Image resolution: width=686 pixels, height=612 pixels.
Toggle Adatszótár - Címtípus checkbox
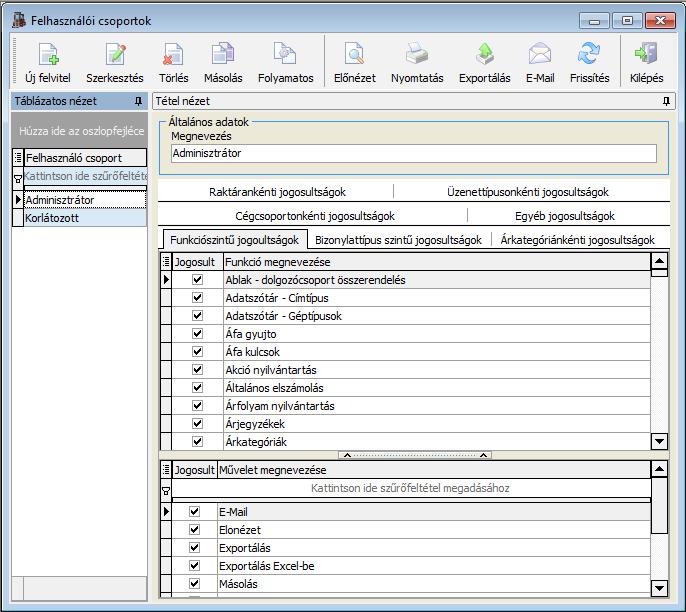tap(197, 297)
